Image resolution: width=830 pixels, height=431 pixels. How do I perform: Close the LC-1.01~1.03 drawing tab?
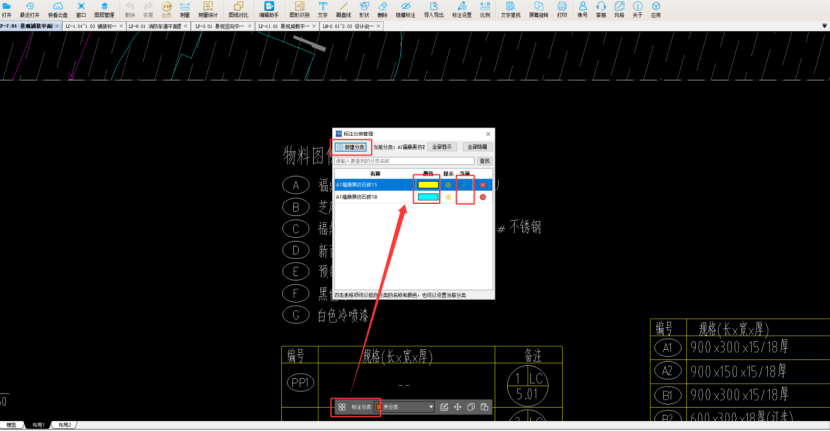coord(121,26)
